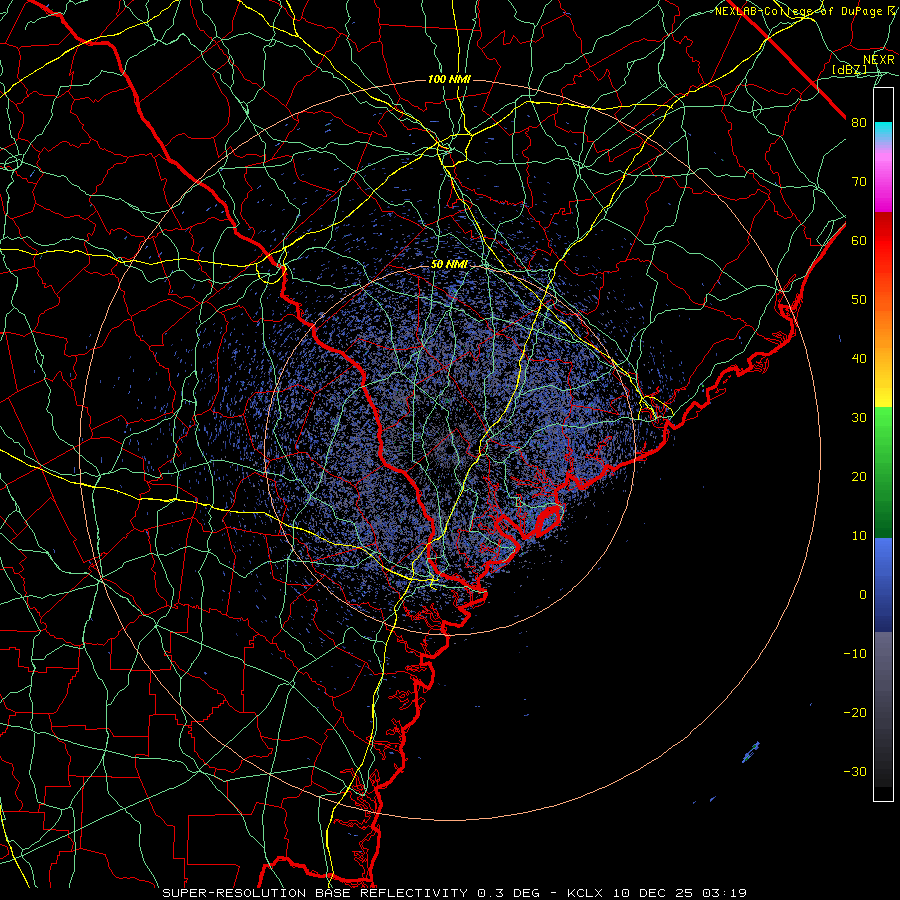Click the "0" value on the dBZ scale
900x900 pixels.
click(x=863, y=595)
